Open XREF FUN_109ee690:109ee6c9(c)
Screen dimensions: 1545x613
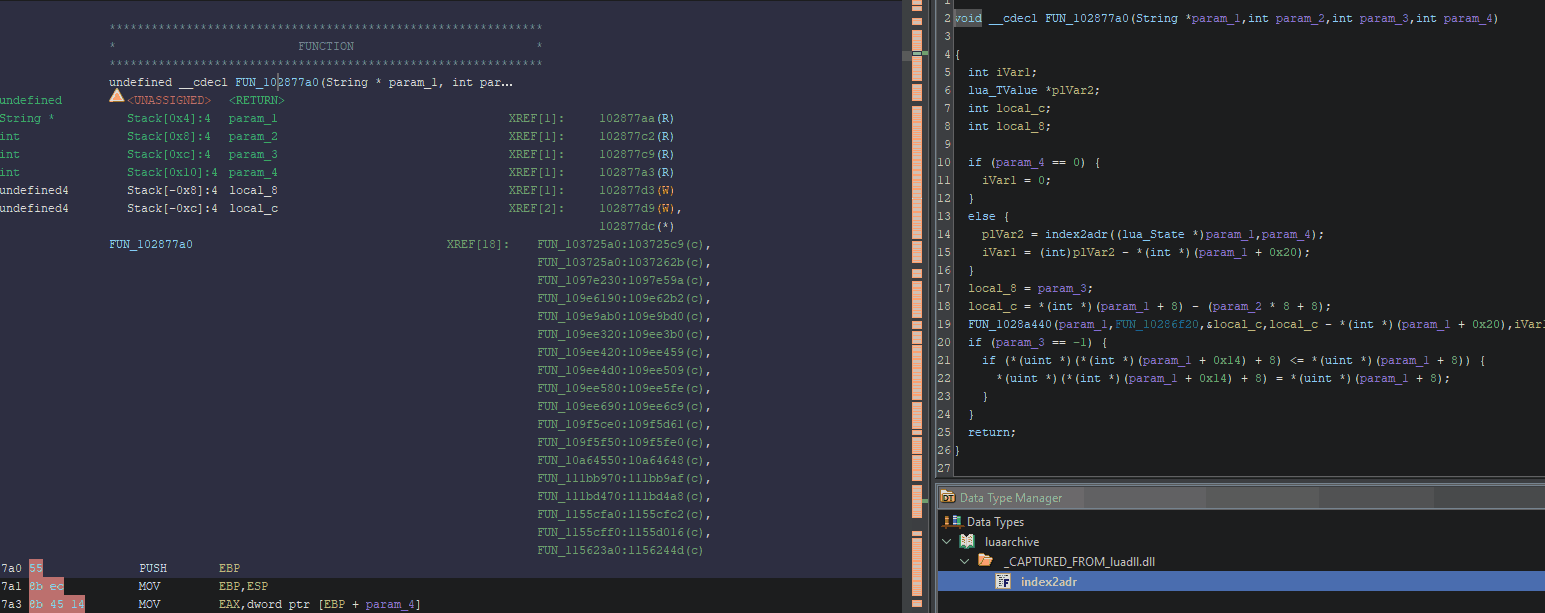(623, 406)
